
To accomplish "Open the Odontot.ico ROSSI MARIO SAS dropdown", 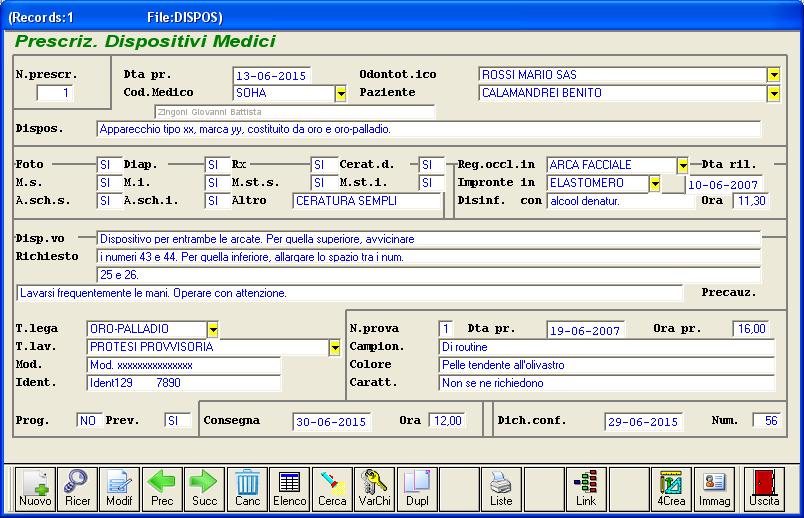I will coord(774,75).
